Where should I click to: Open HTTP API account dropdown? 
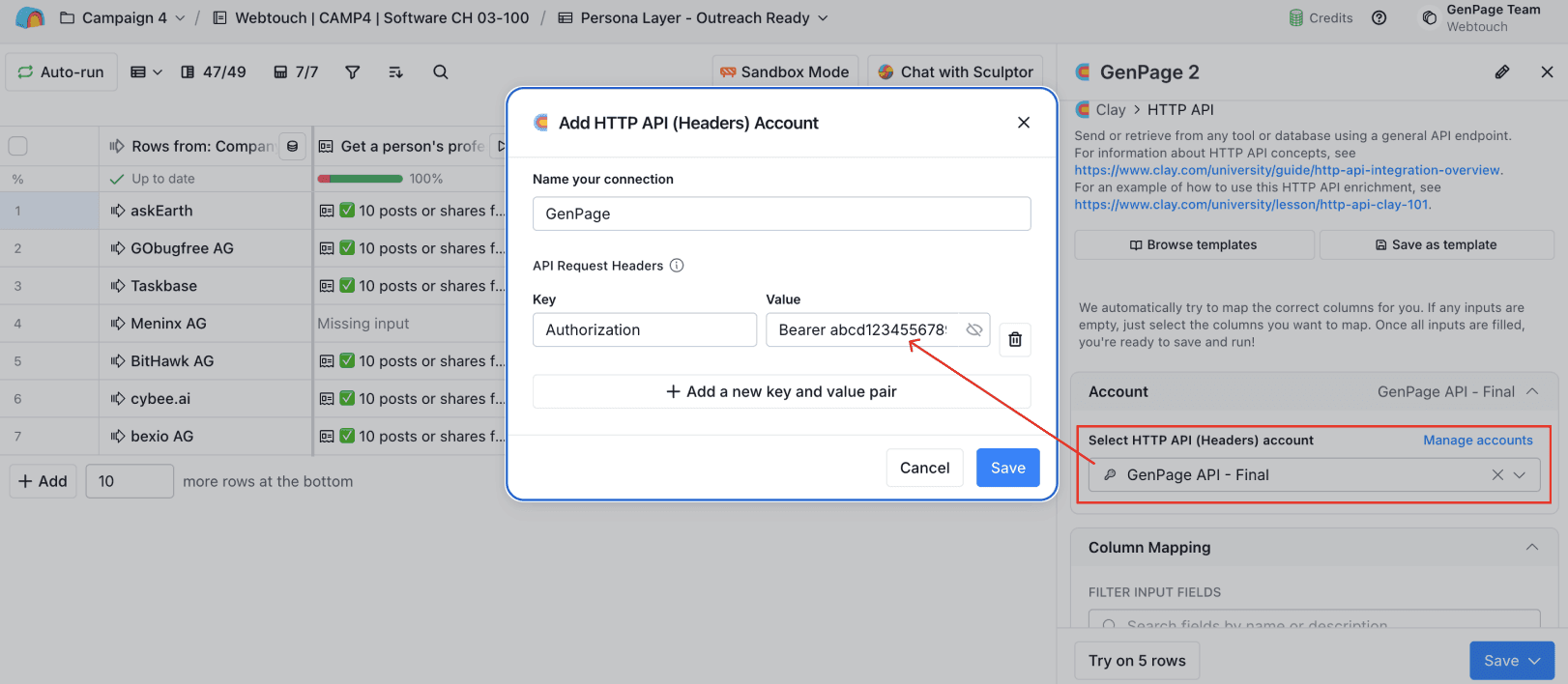1520,474
